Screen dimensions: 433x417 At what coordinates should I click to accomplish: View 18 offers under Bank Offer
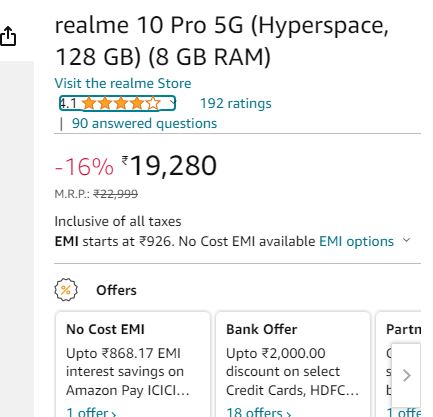(259, 412)
